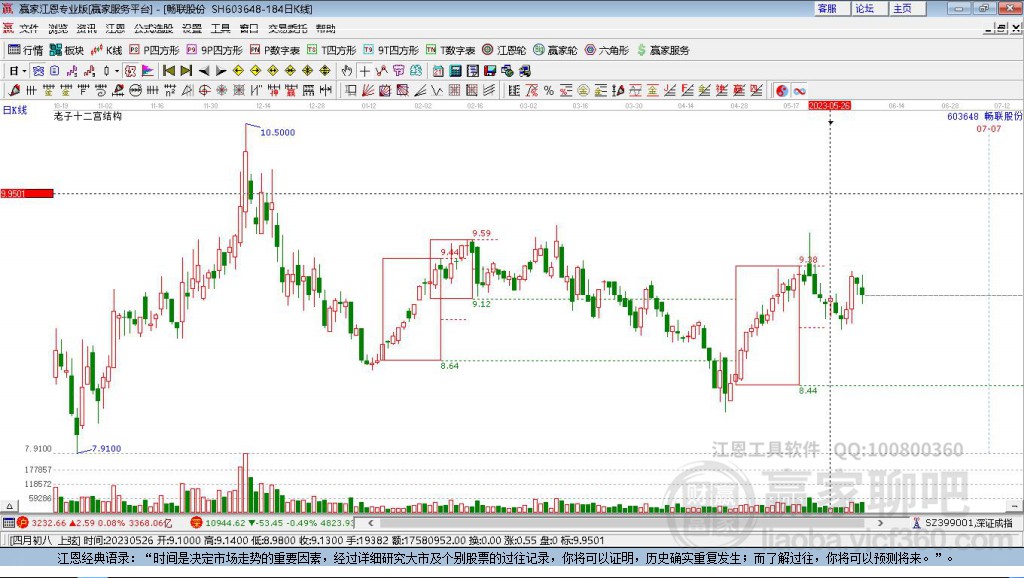This screenshot has width=1024, height=578.
Task: Click the n² drawing tool icon
Action: pos(170,90)
